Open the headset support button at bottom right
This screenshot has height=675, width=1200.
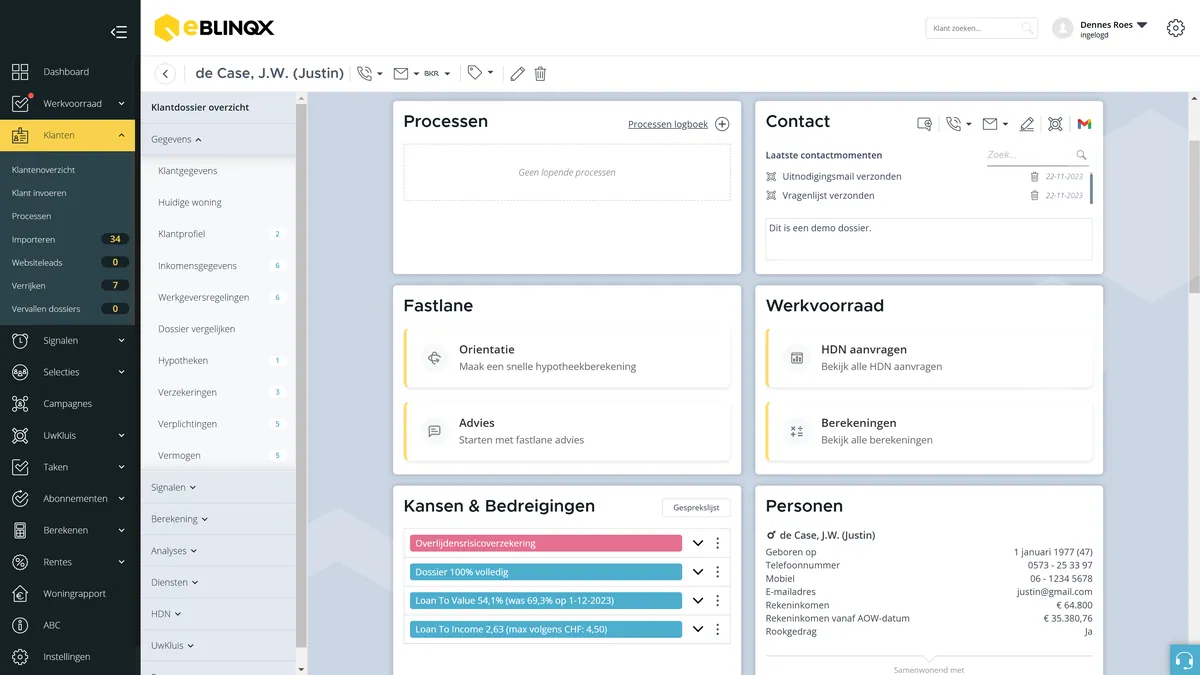pos(1185,660)
